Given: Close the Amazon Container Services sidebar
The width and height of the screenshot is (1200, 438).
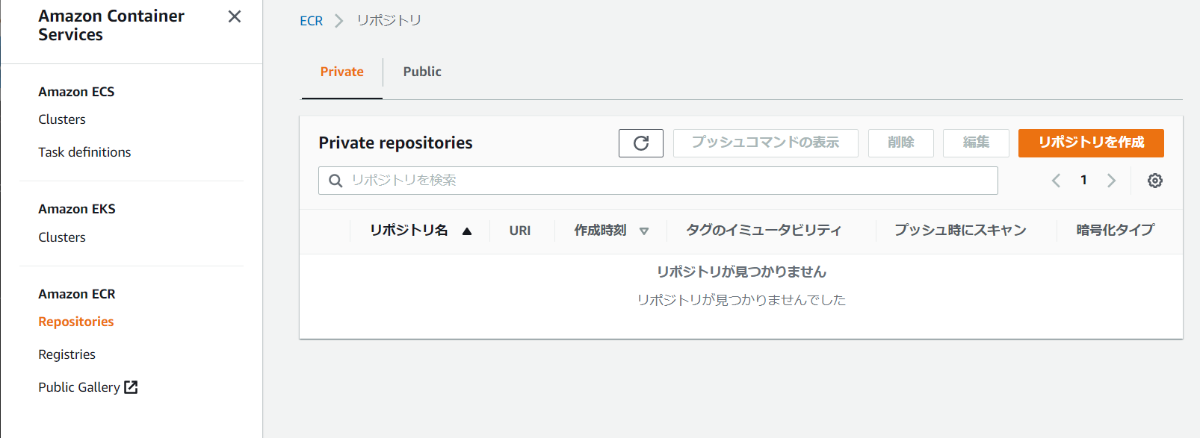Looking at the screenshot, I should coord(234,17).
